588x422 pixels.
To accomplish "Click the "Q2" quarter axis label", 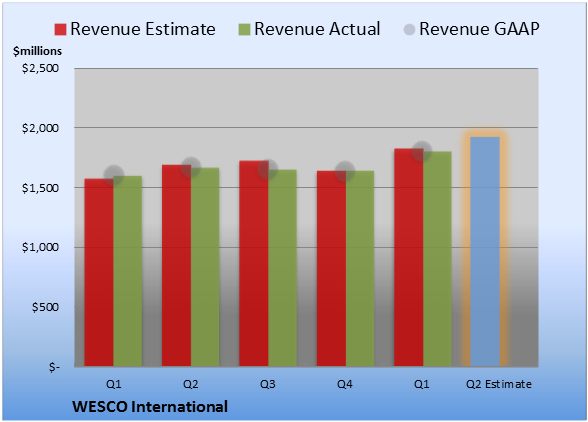I will [x=190, y=384].
